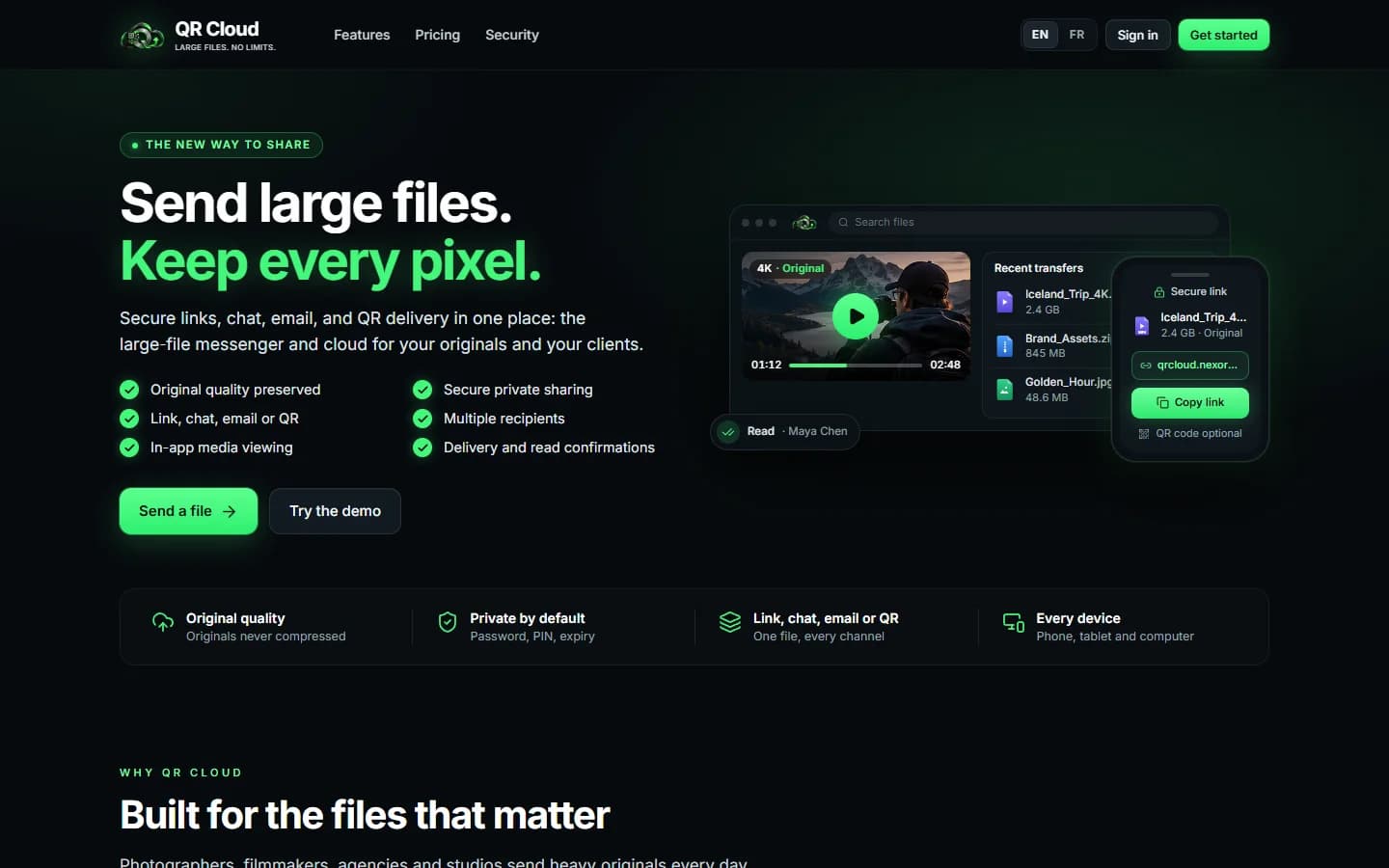Click the Golden_Hour.jpg image file icon

click(x=1004, y=390)
